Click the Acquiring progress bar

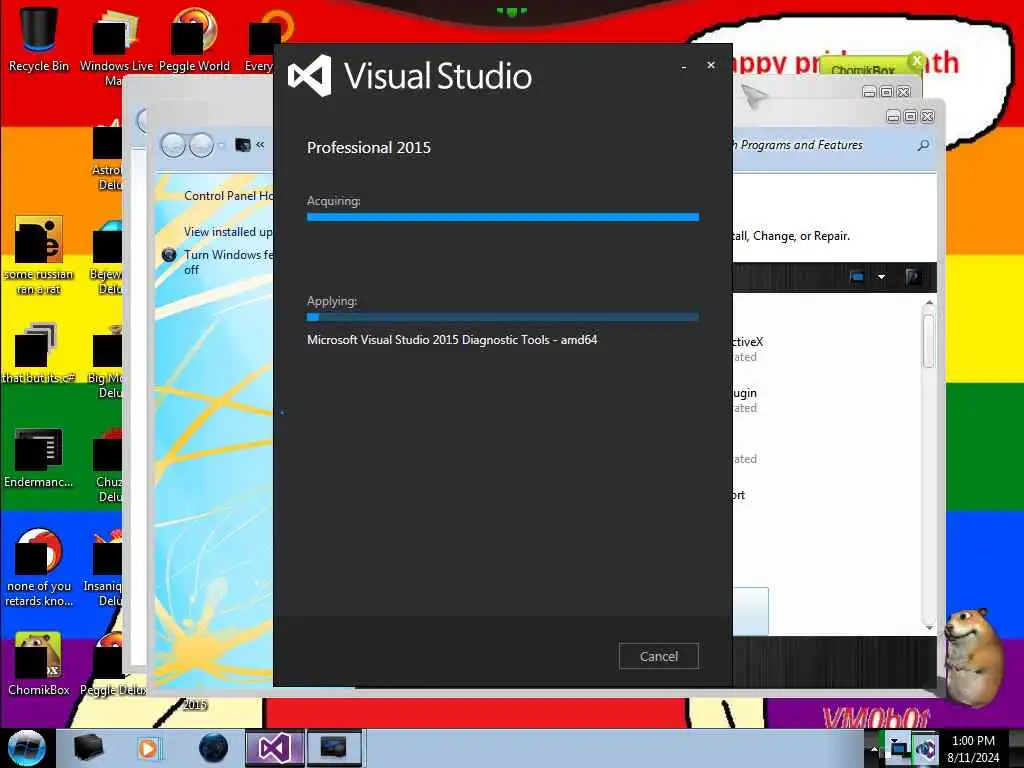[x=503, y=217]
